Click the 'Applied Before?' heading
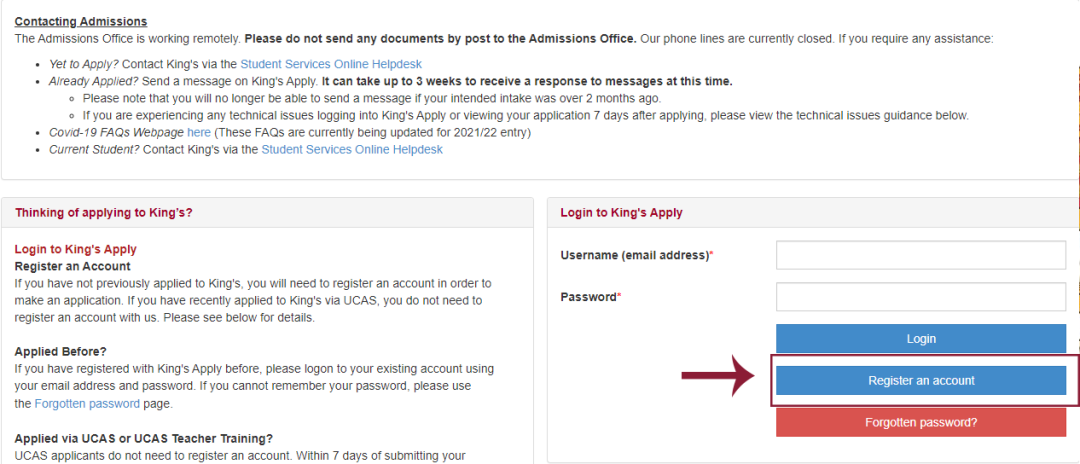1080x464 pixels. [60, 351]
